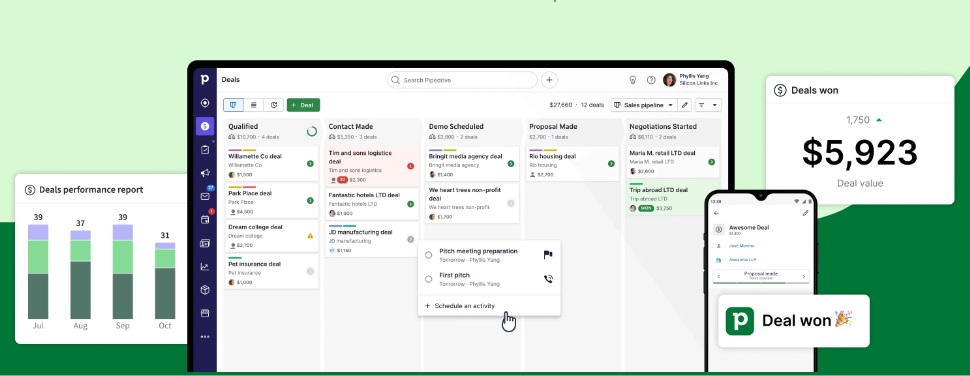Open the Marketplace store icon in sidebar
This screenshot has width=970, height=376.
[x=205, y=313]
